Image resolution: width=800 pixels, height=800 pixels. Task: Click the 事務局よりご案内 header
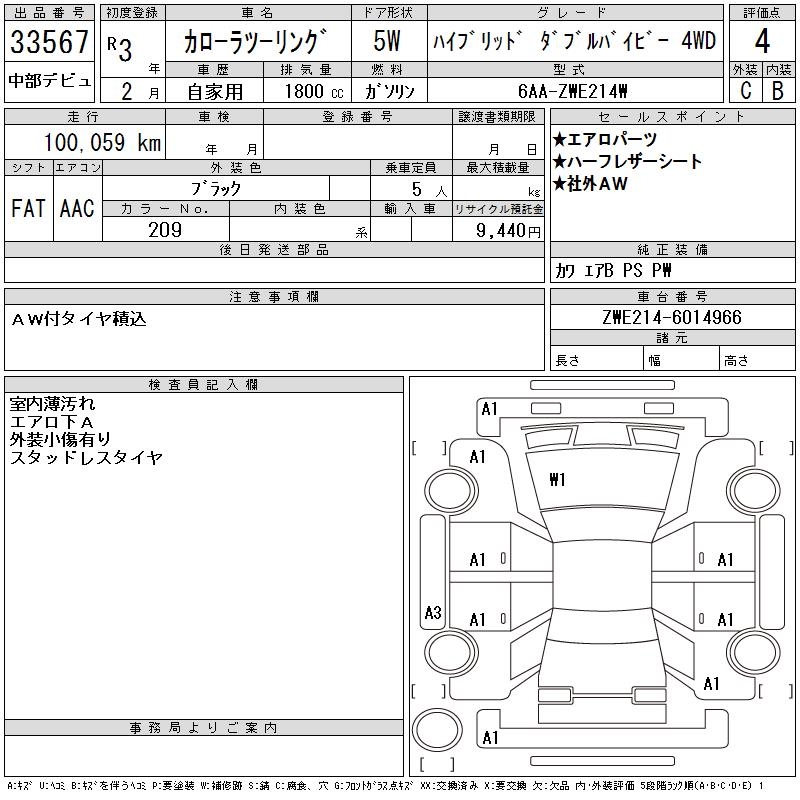pyautogui.click(x=204, y=728)
